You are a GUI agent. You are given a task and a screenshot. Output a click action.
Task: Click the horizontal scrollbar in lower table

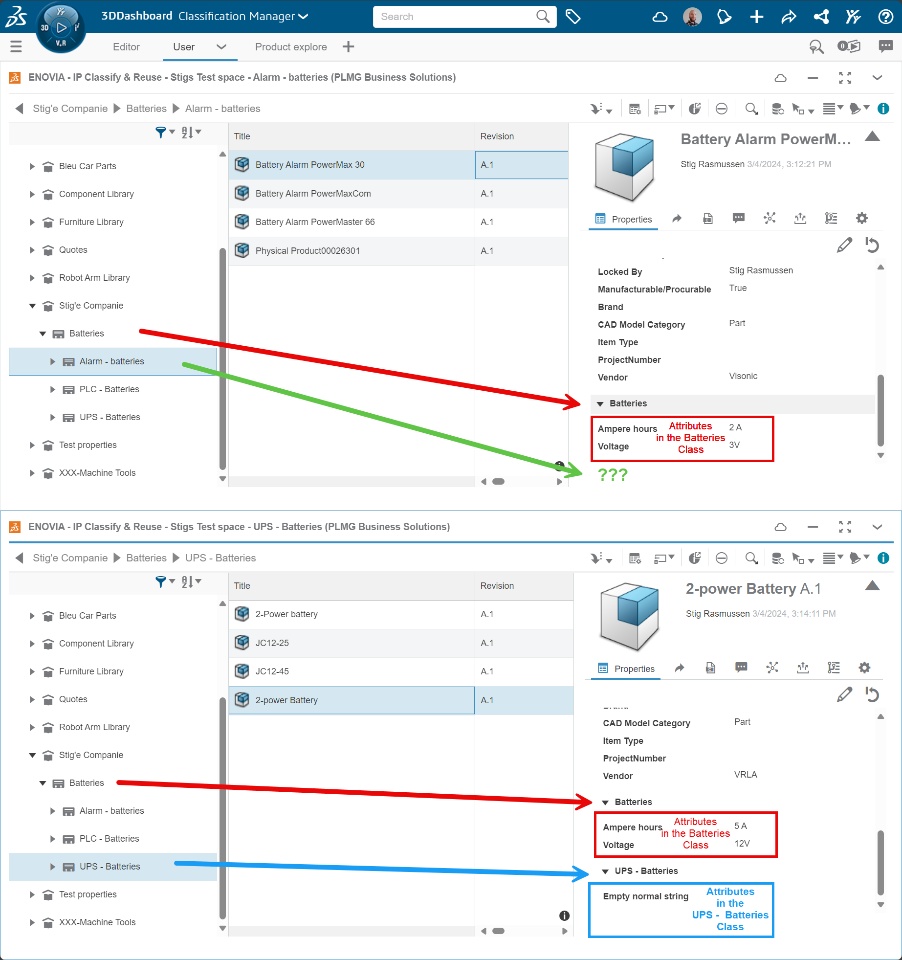pyautogui.click(x=498, y=931)
